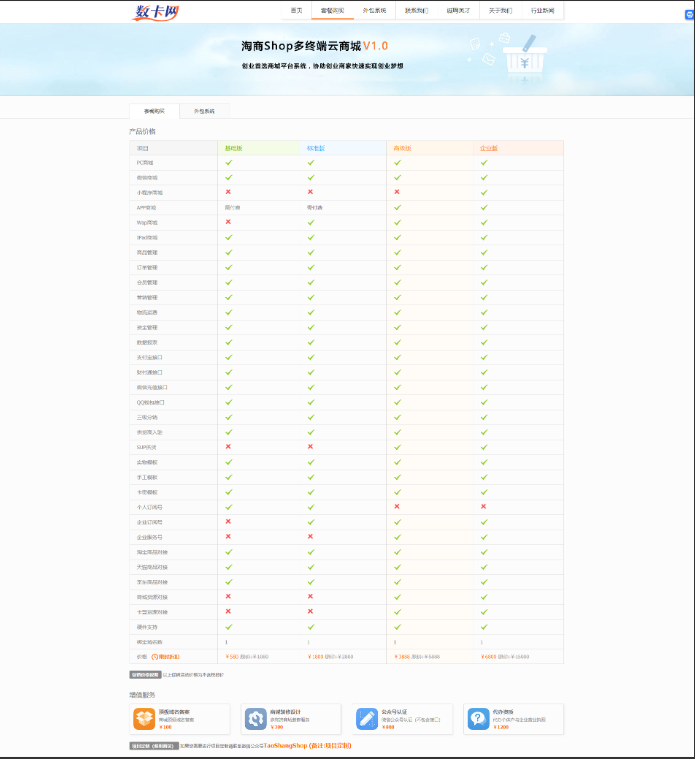Image resolution: width=695 pixels, height=759 pixels.
Task: Click the ￥1880 price in 标准版 column
Action: (x=316, y=657)
